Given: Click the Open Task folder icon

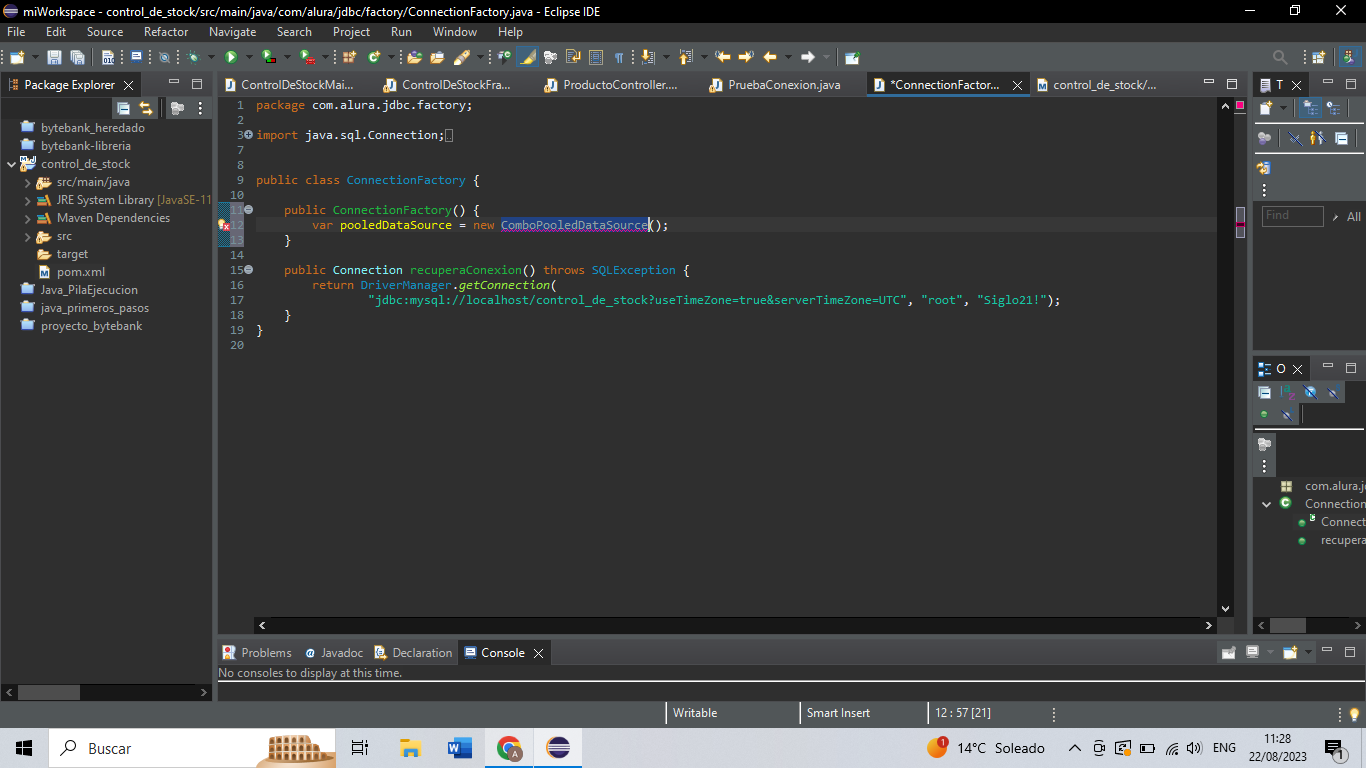Looking at the screenshot, I should [437, 57].
